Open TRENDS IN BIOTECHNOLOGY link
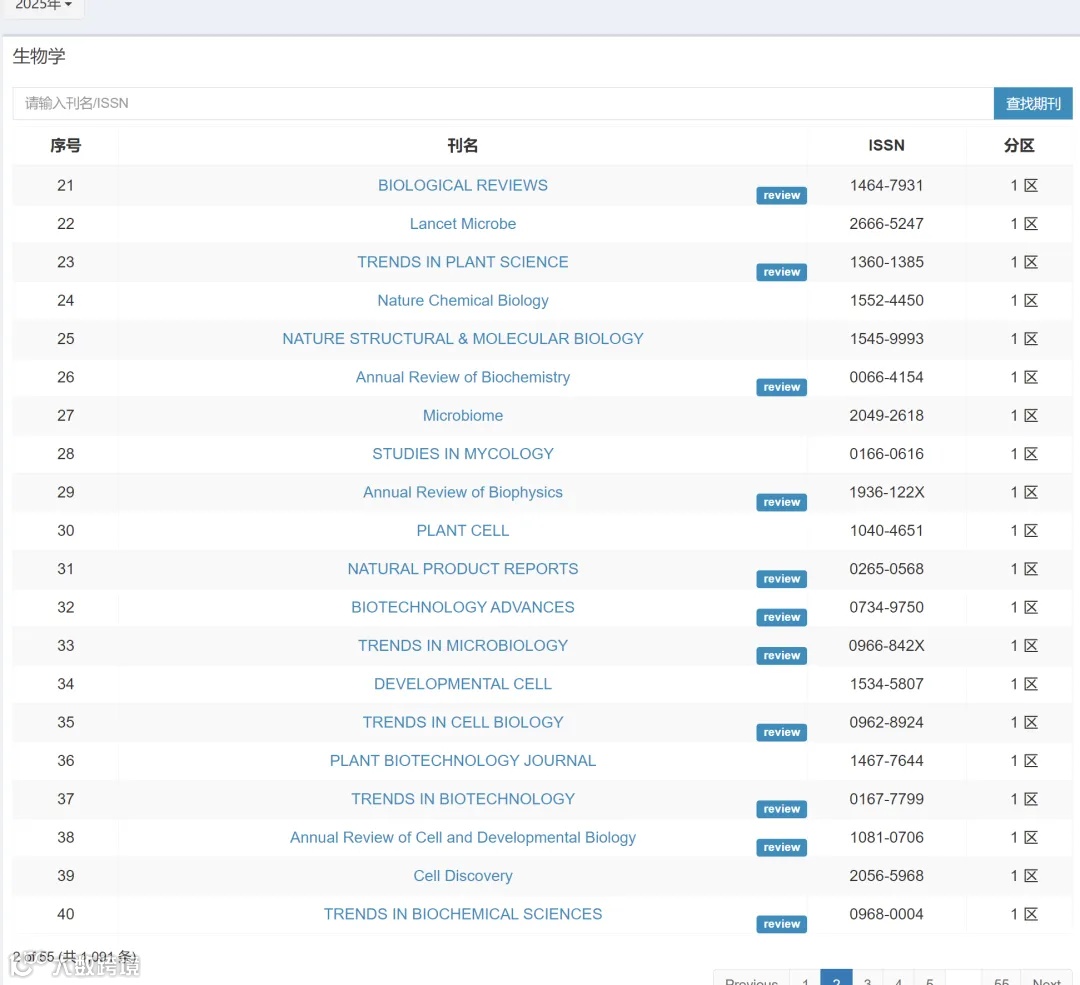This screenshot has height=985, width=1080. (x=463, y=799)
